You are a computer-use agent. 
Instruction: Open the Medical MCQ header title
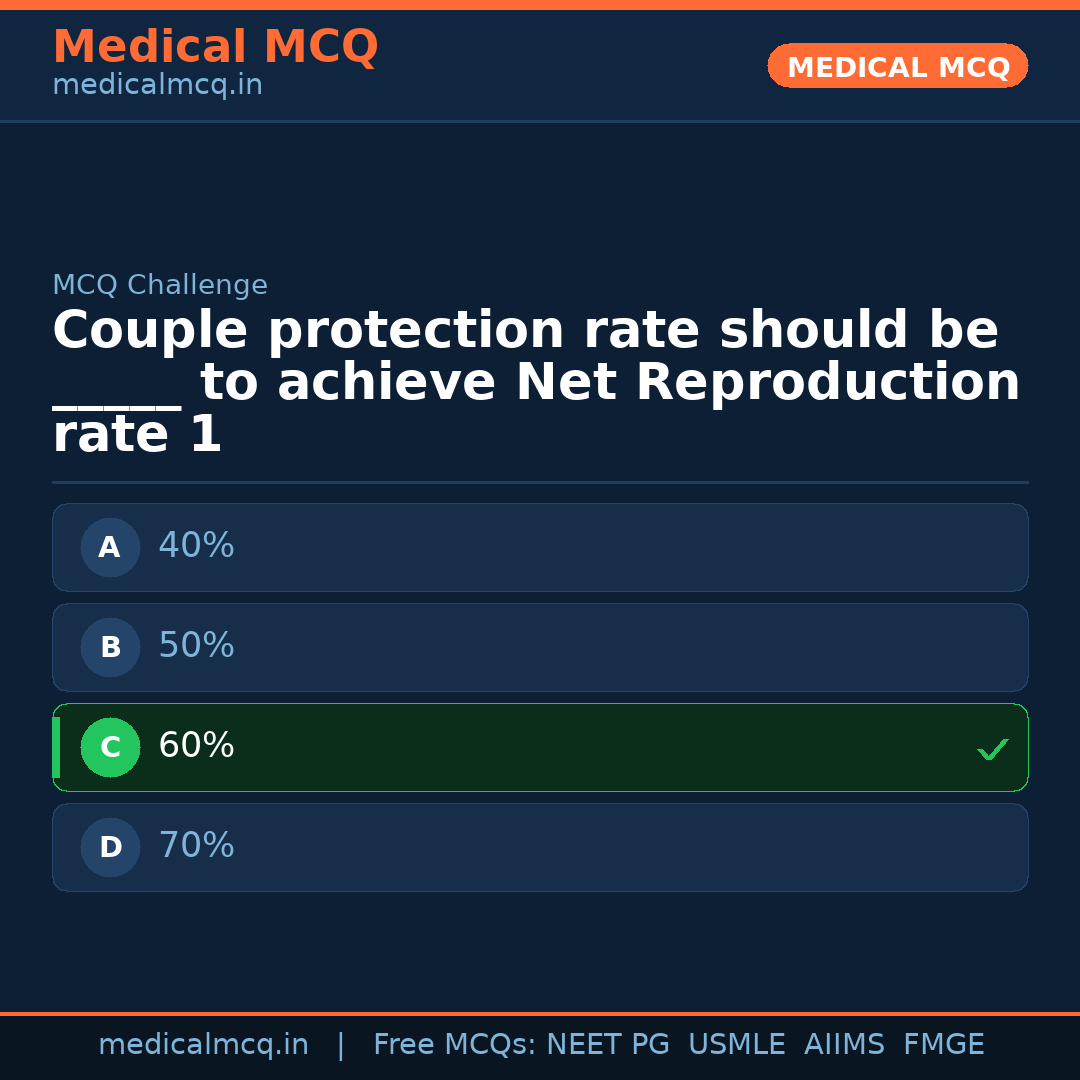[215, 47]
